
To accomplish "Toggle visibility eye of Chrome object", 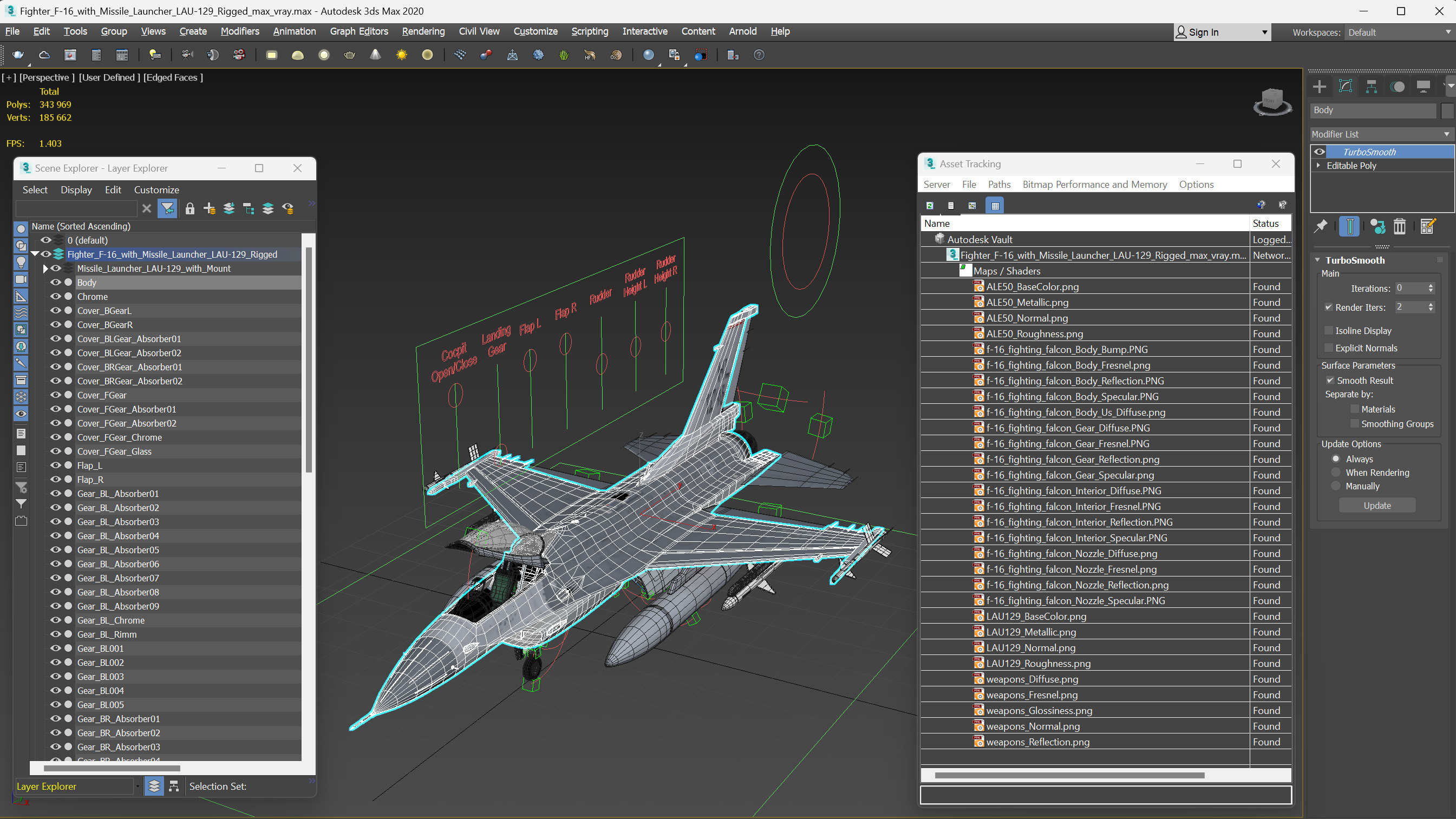I will pos(55,296).
